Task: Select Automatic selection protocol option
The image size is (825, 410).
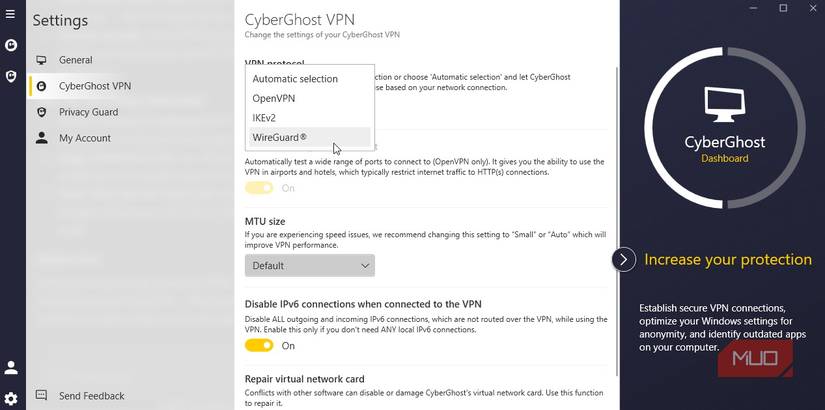Action: tap(295, 79)
